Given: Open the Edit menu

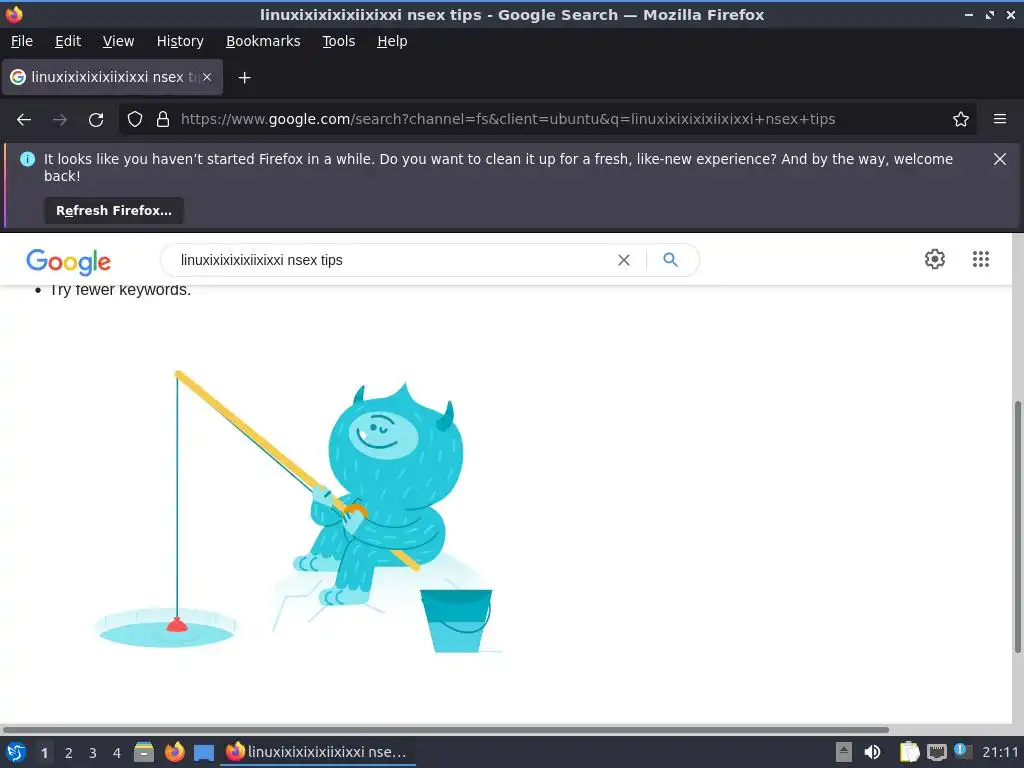Looking at the screenshot, I should click(68, 41).
